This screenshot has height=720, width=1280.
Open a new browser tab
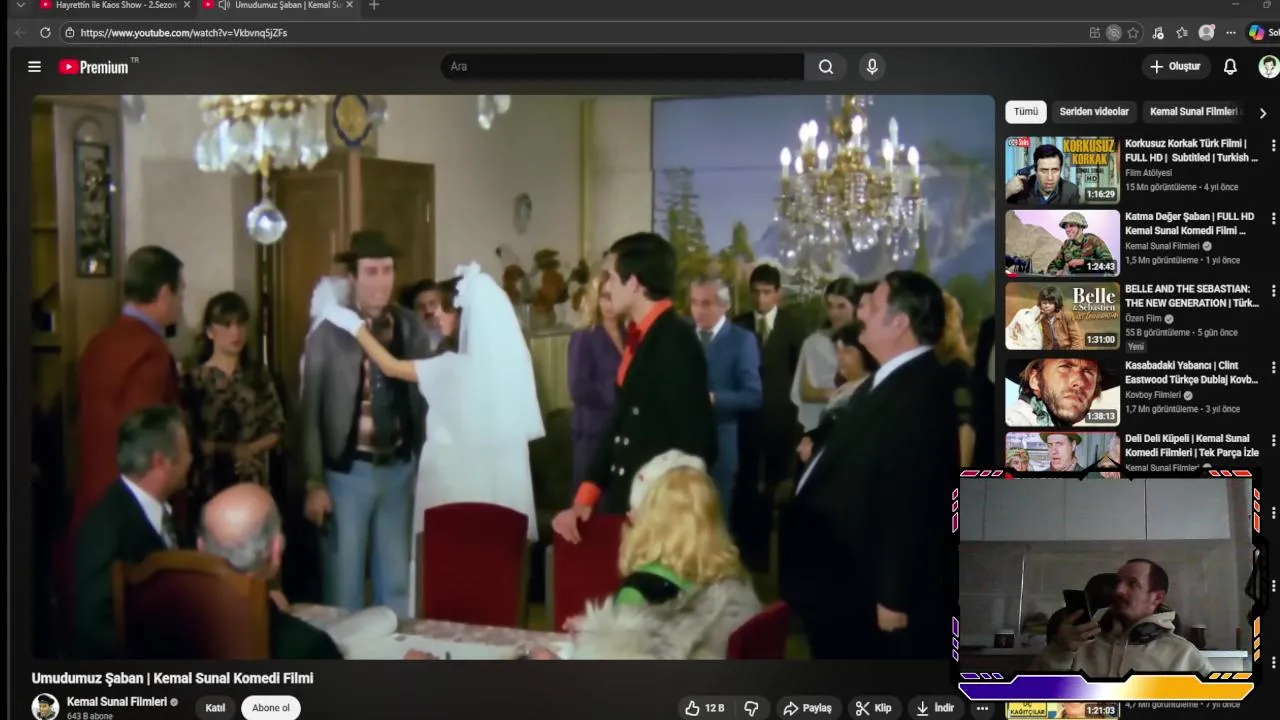374,5
